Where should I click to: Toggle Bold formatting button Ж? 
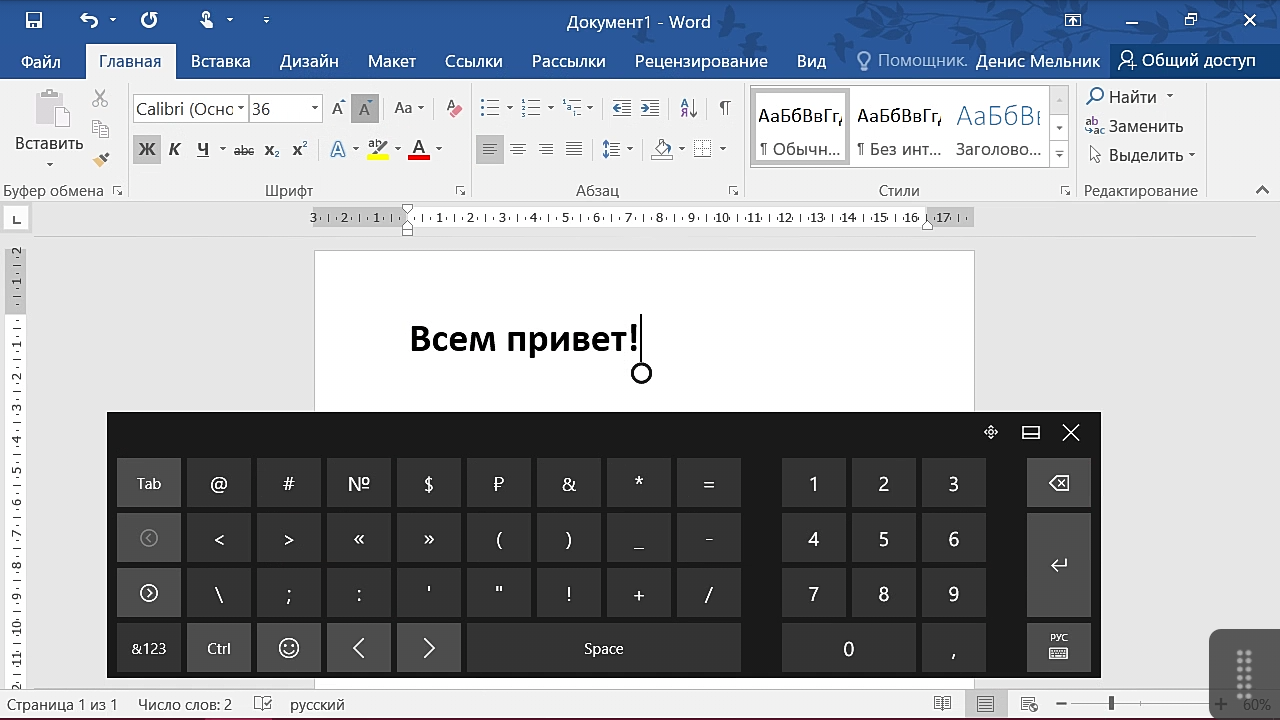147,150
